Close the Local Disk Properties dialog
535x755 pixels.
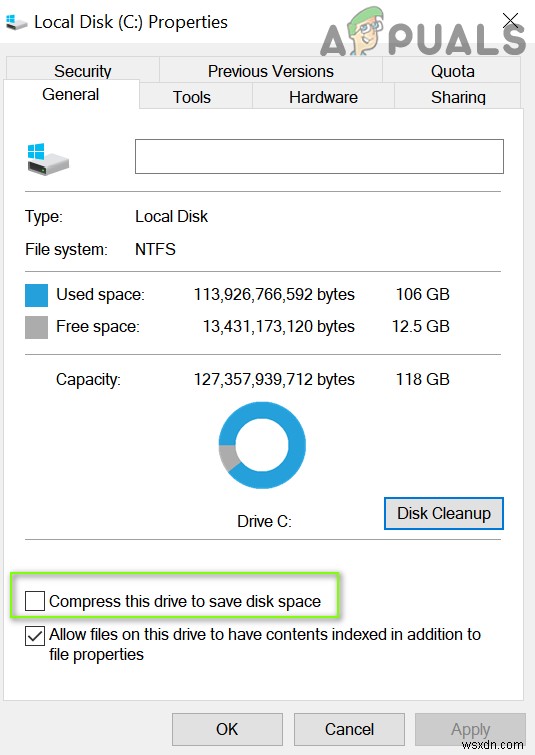(x=510, y=21)
